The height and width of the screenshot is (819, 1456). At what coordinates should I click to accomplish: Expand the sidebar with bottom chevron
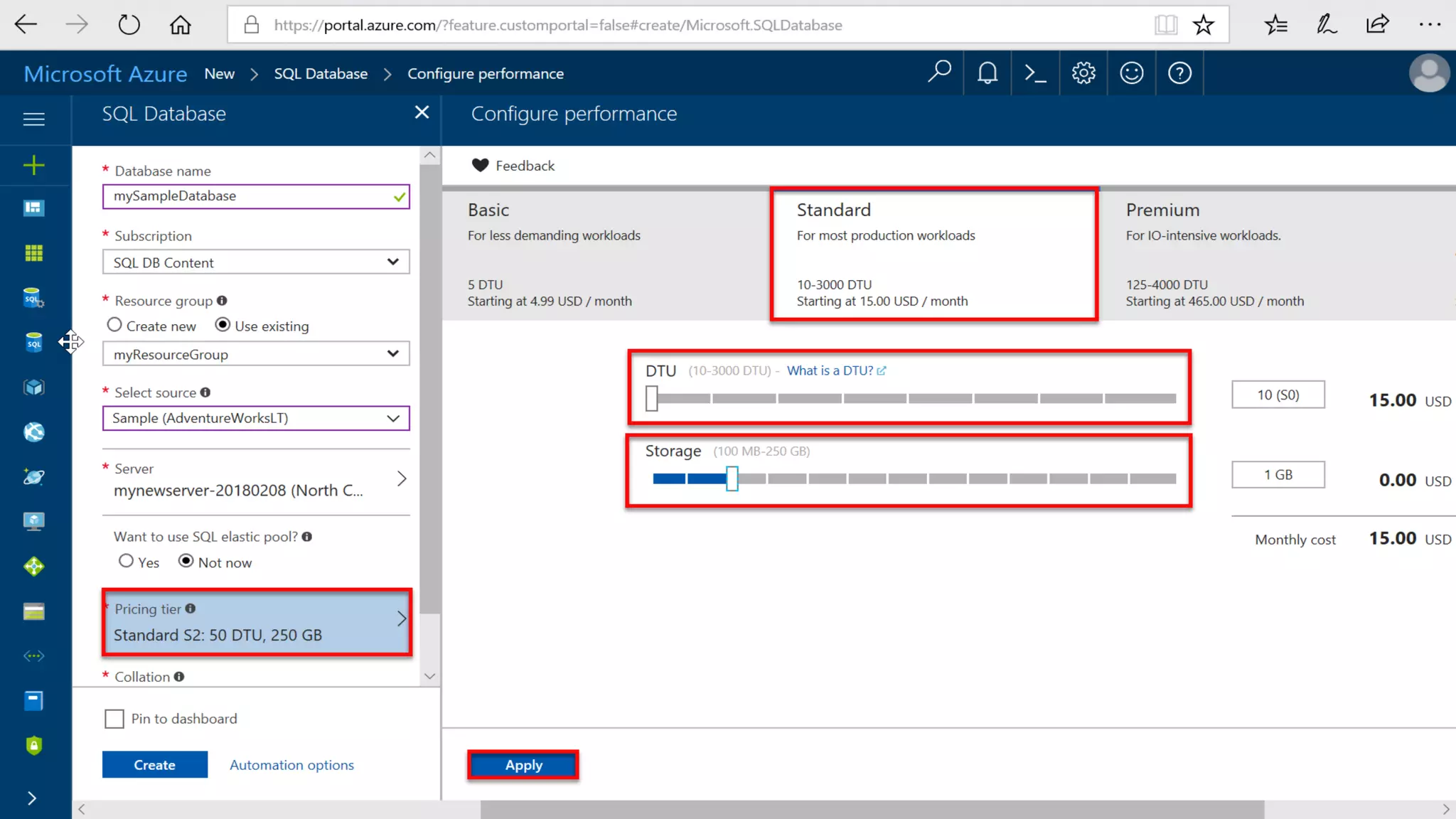click(x=32, y=798)
